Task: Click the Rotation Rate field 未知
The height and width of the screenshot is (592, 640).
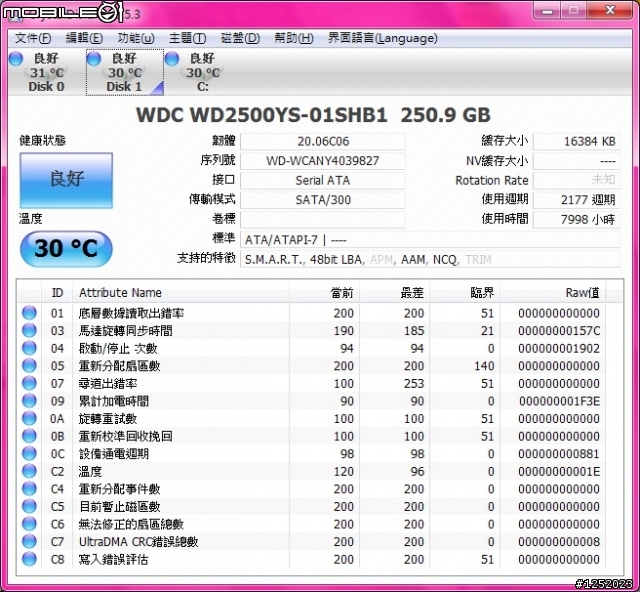Action: (x=576, y=180)
